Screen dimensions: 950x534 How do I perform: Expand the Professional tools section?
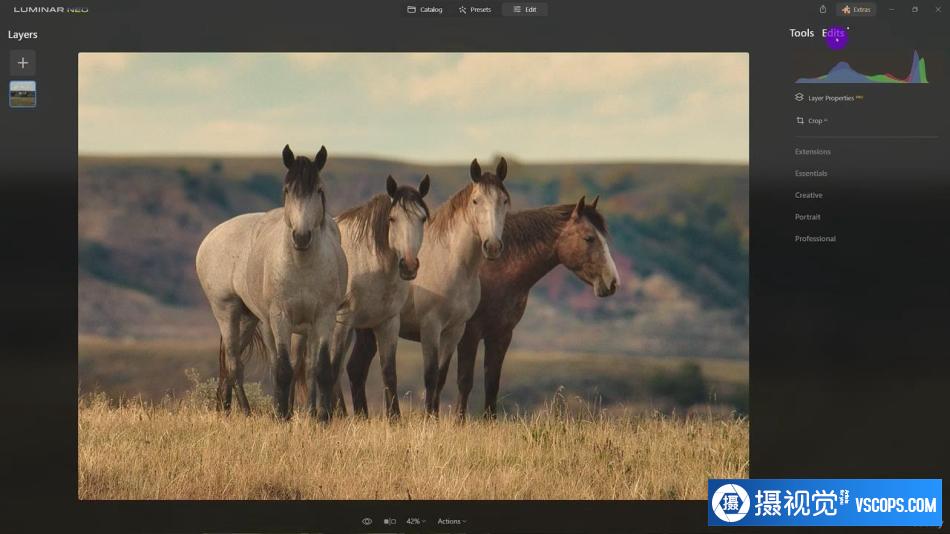[815, 239]
